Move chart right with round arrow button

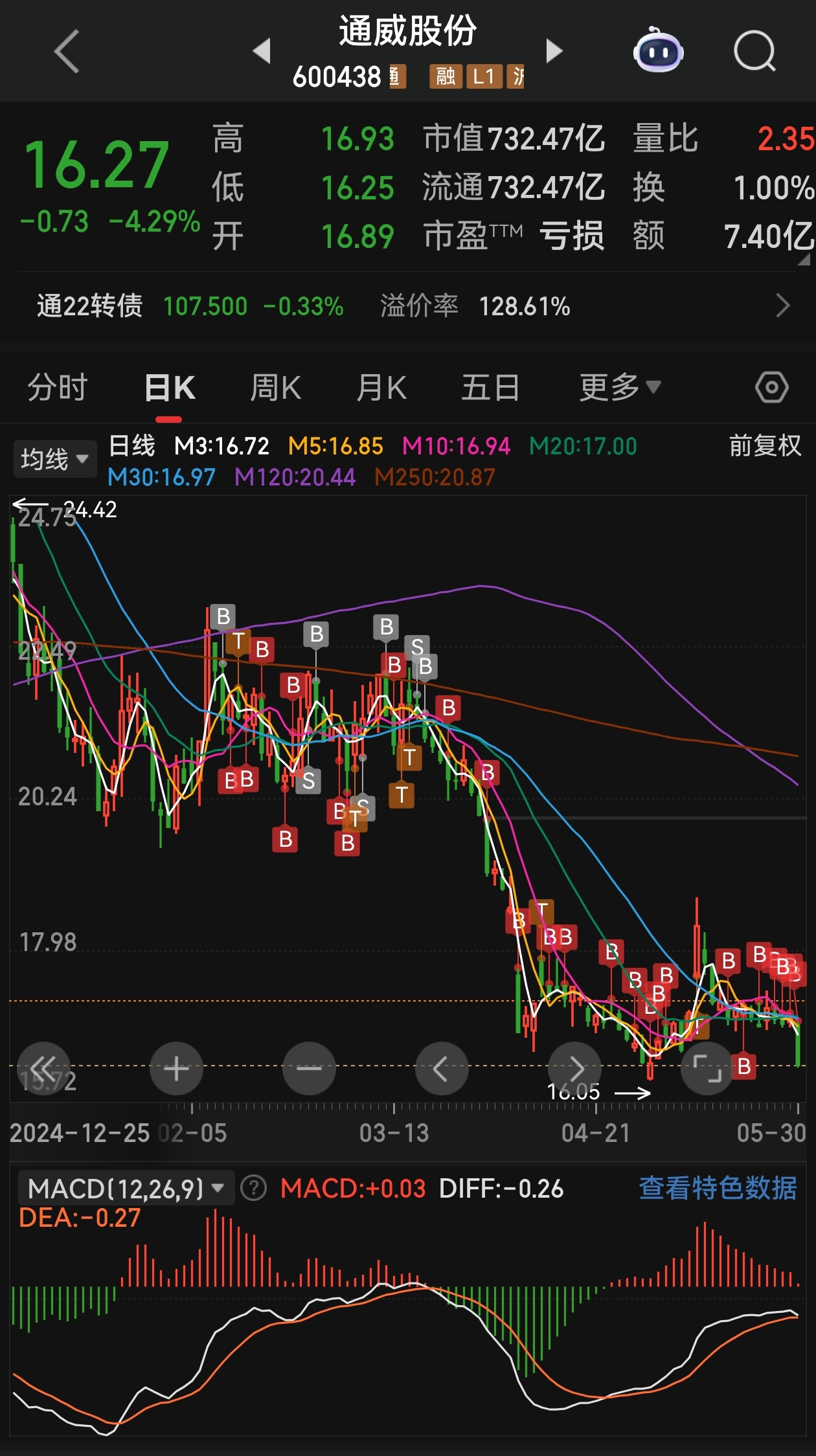tap(575, 1068)
